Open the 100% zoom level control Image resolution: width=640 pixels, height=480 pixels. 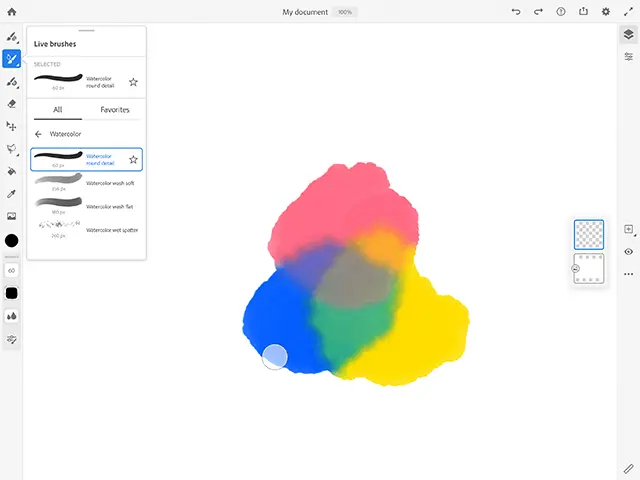344,12
